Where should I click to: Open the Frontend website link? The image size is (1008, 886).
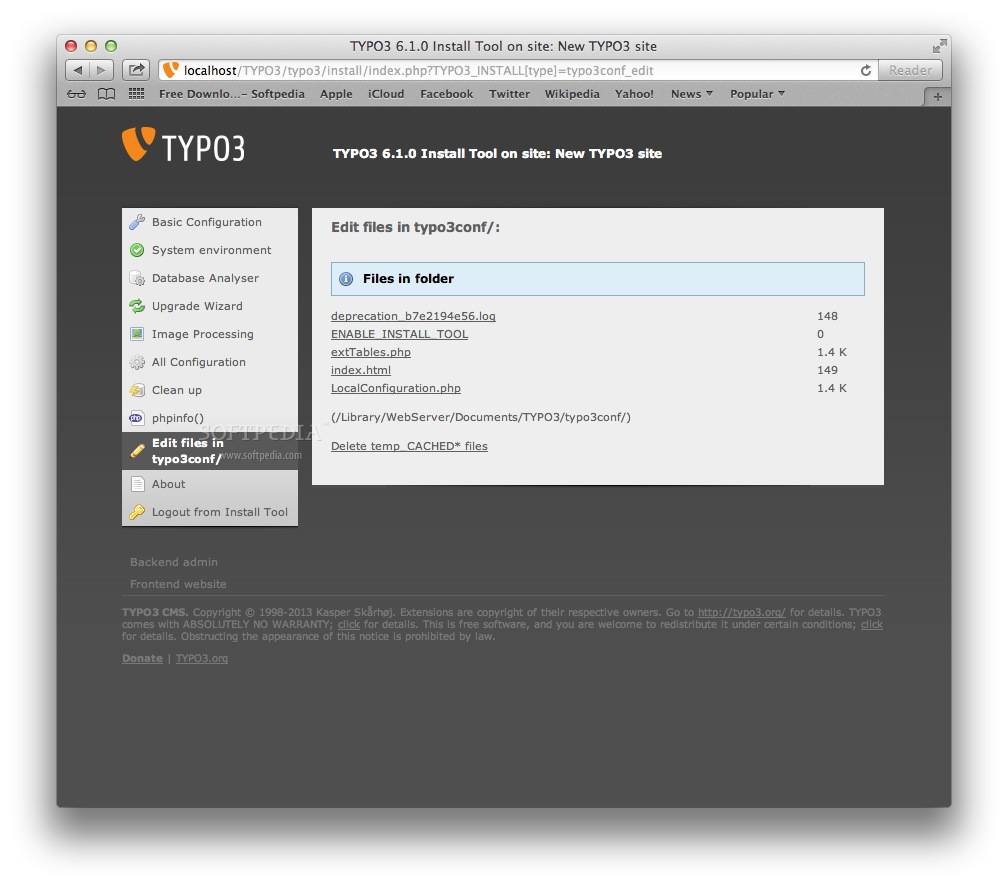178,584
